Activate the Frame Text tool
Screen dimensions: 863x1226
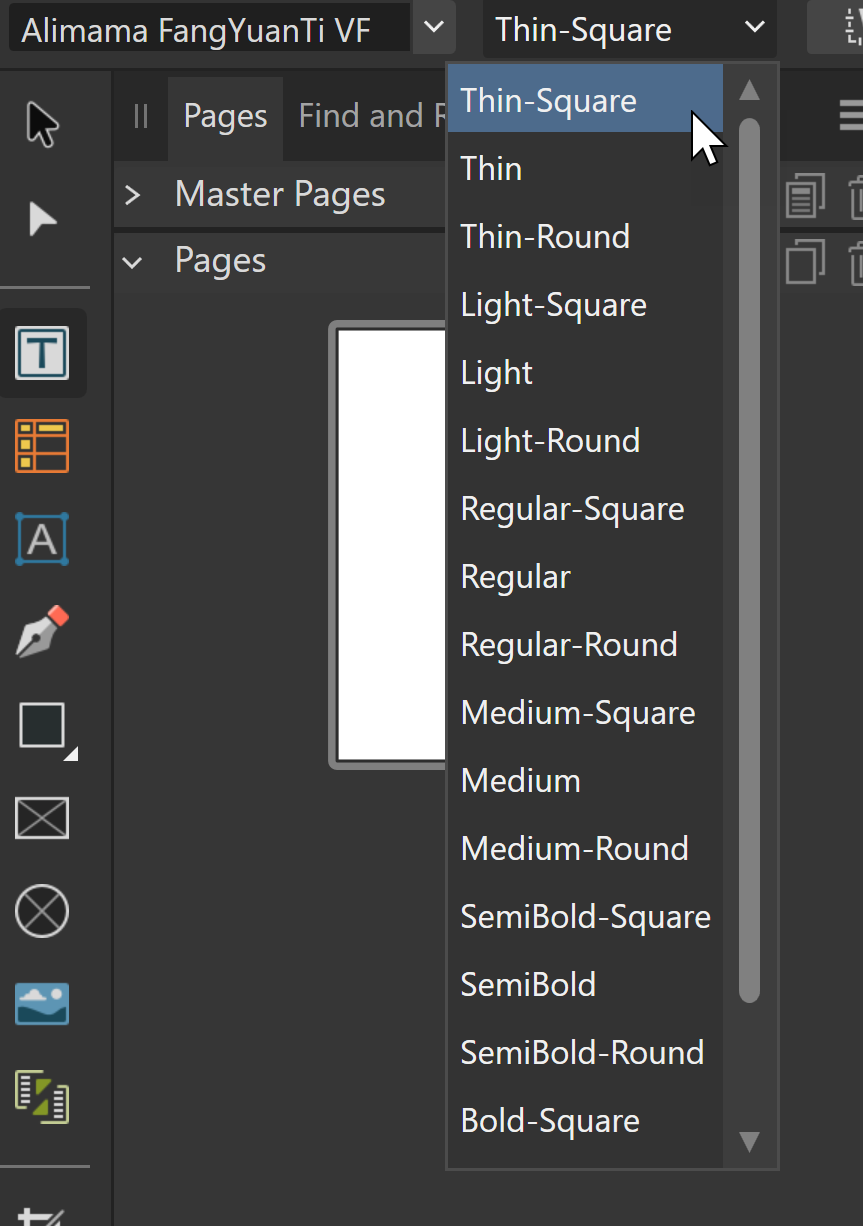coord(42,353)
